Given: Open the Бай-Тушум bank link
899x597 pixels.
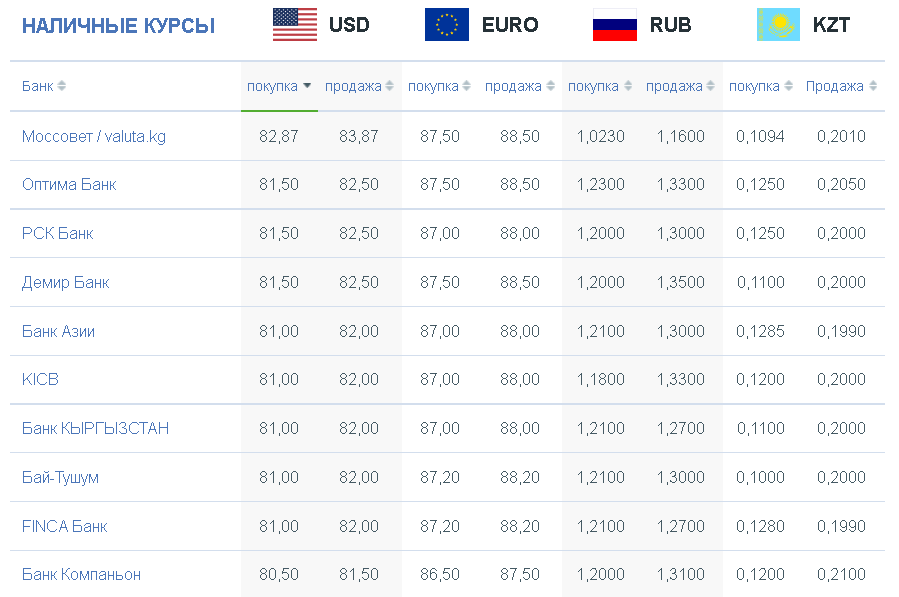Looking at the screenshot, I should click(60, 477).
